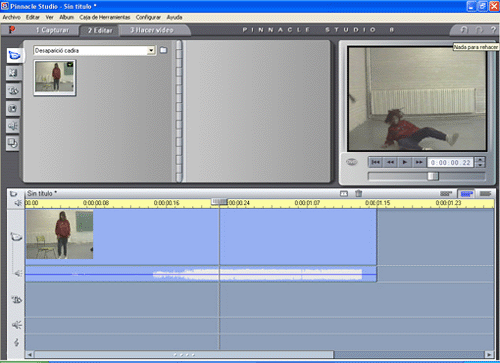Click the razor split clip icon
Image resolution: width=500 pixels, height=363 pixels.
click(x=344, y=193)
